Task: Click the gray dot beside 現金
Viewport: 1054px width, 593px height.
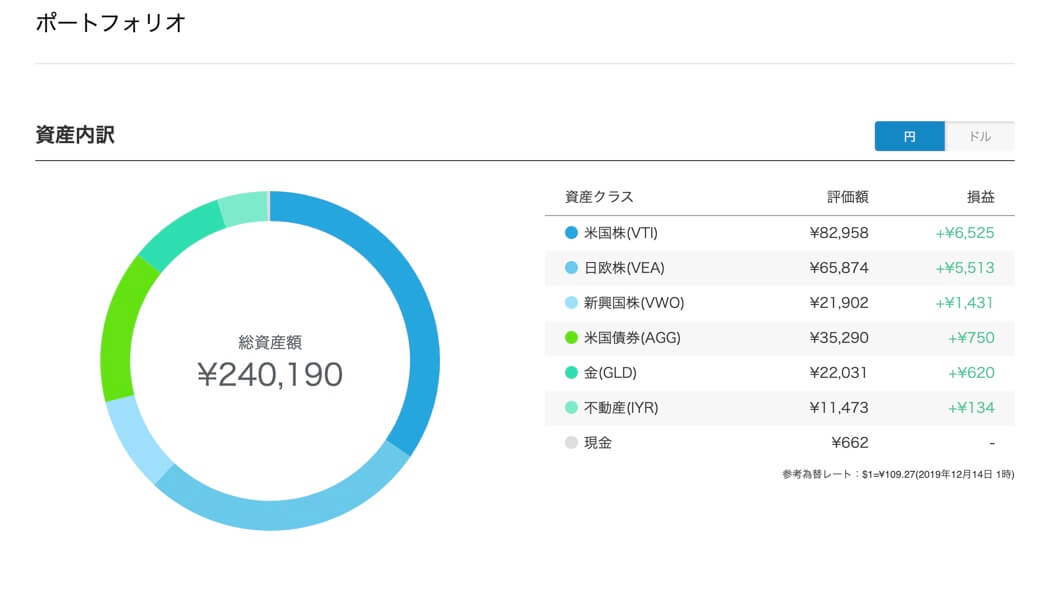Action: tap(571, 442)
